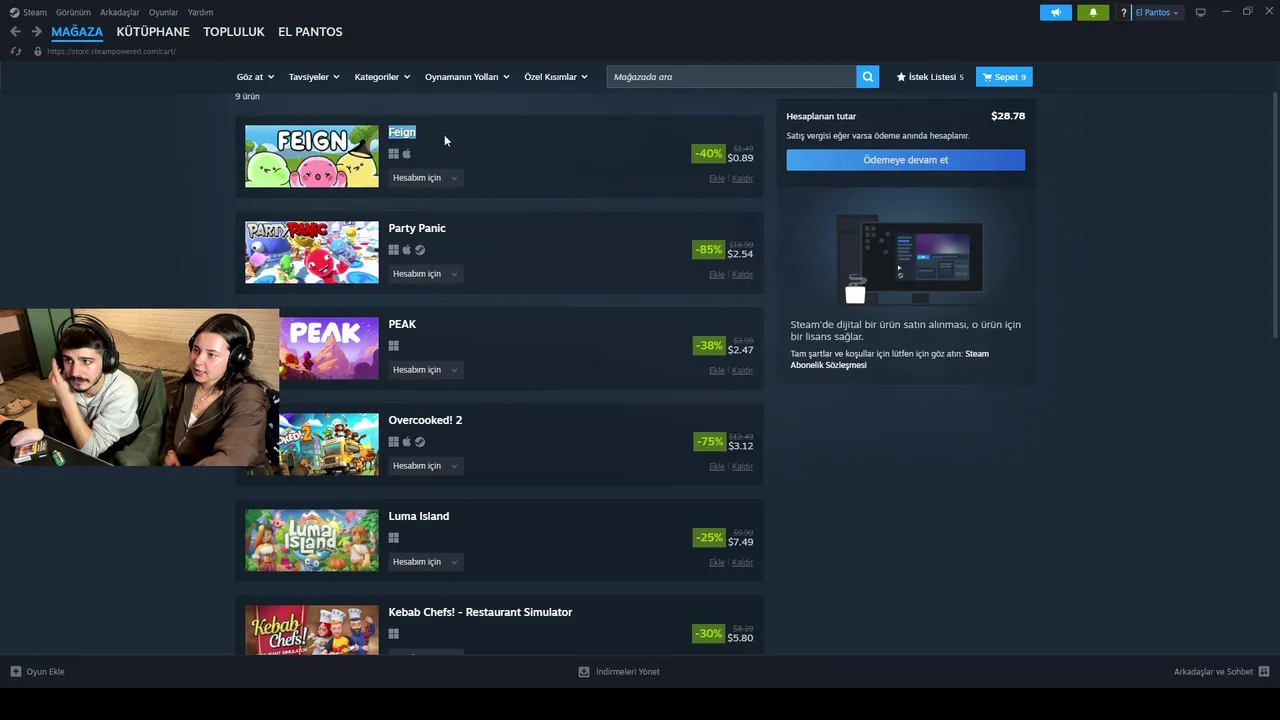1280x720 pixels.
Task: Open the Görünüm menu
Action: click(x=73, y=12)
